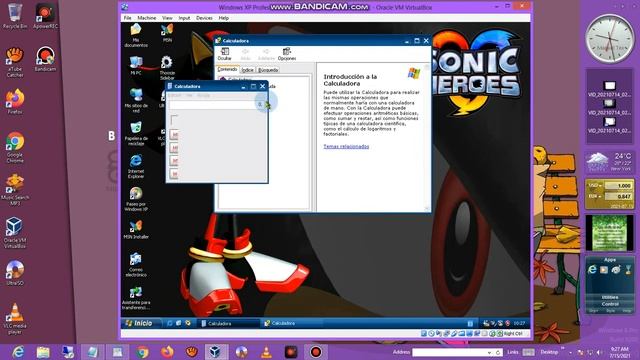Click Ocultar in the Calculadora help toolbar
Image resolution: width=640 pixels, height=360 pixels.
224,54
